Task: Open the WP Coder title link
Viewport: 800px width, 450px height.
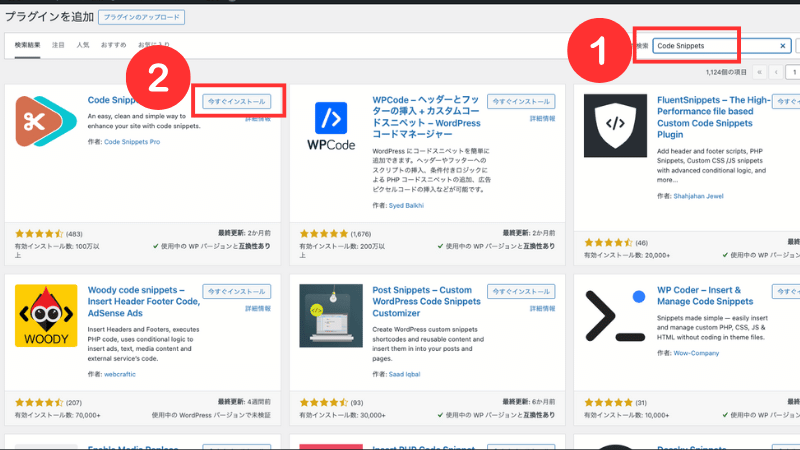Action: [705, 295]
